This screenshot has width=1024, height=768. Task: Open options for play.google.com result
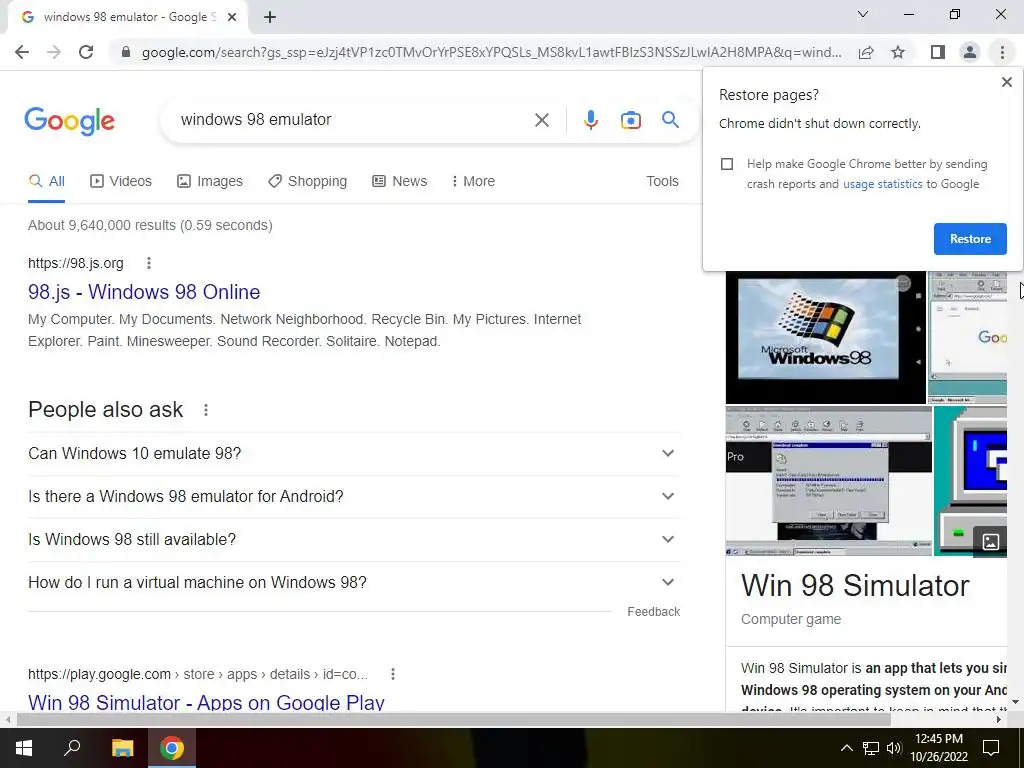click(392, 674)
